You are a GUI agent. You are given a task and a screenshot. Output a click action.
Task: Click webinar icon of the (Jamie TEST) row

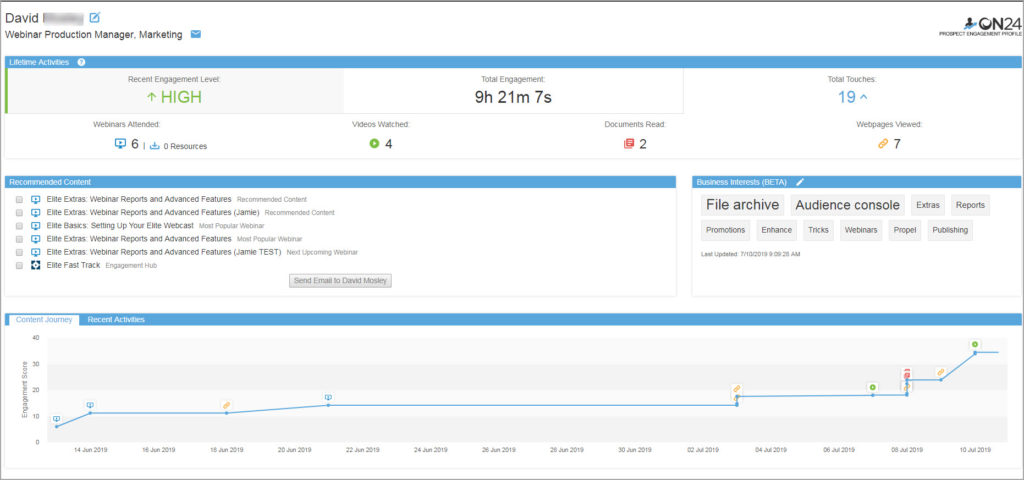tap(36, 252)
